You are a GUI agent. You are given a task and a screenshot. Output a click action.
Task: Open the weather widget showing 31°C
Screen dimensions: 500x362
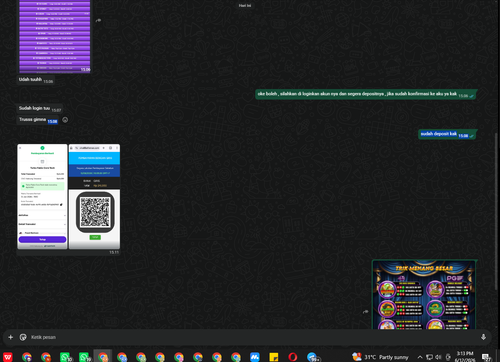(x=380, y=357)
